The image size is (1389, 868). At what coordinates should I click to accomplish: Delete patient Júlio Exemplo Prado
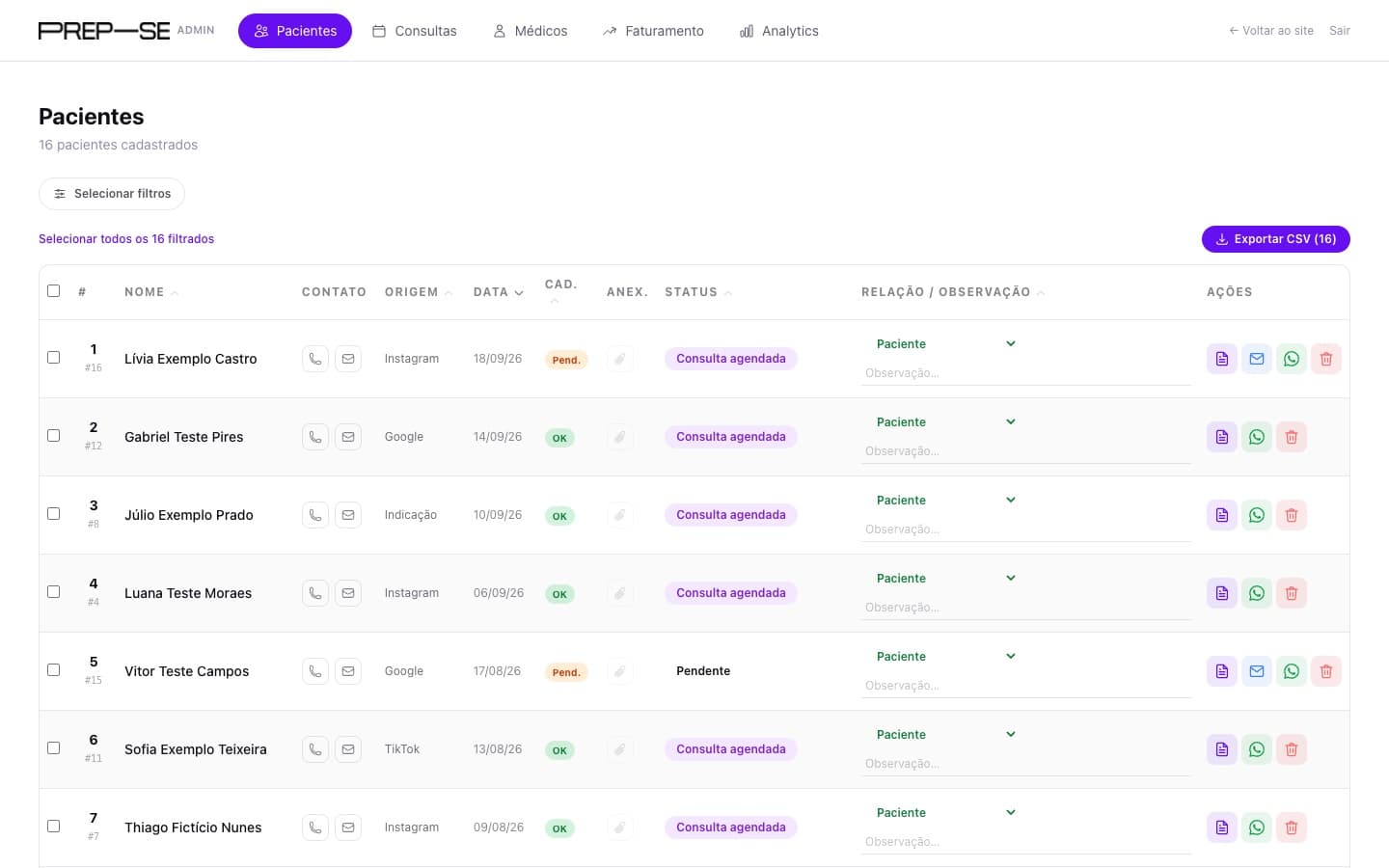click(x=1292, y=515)
